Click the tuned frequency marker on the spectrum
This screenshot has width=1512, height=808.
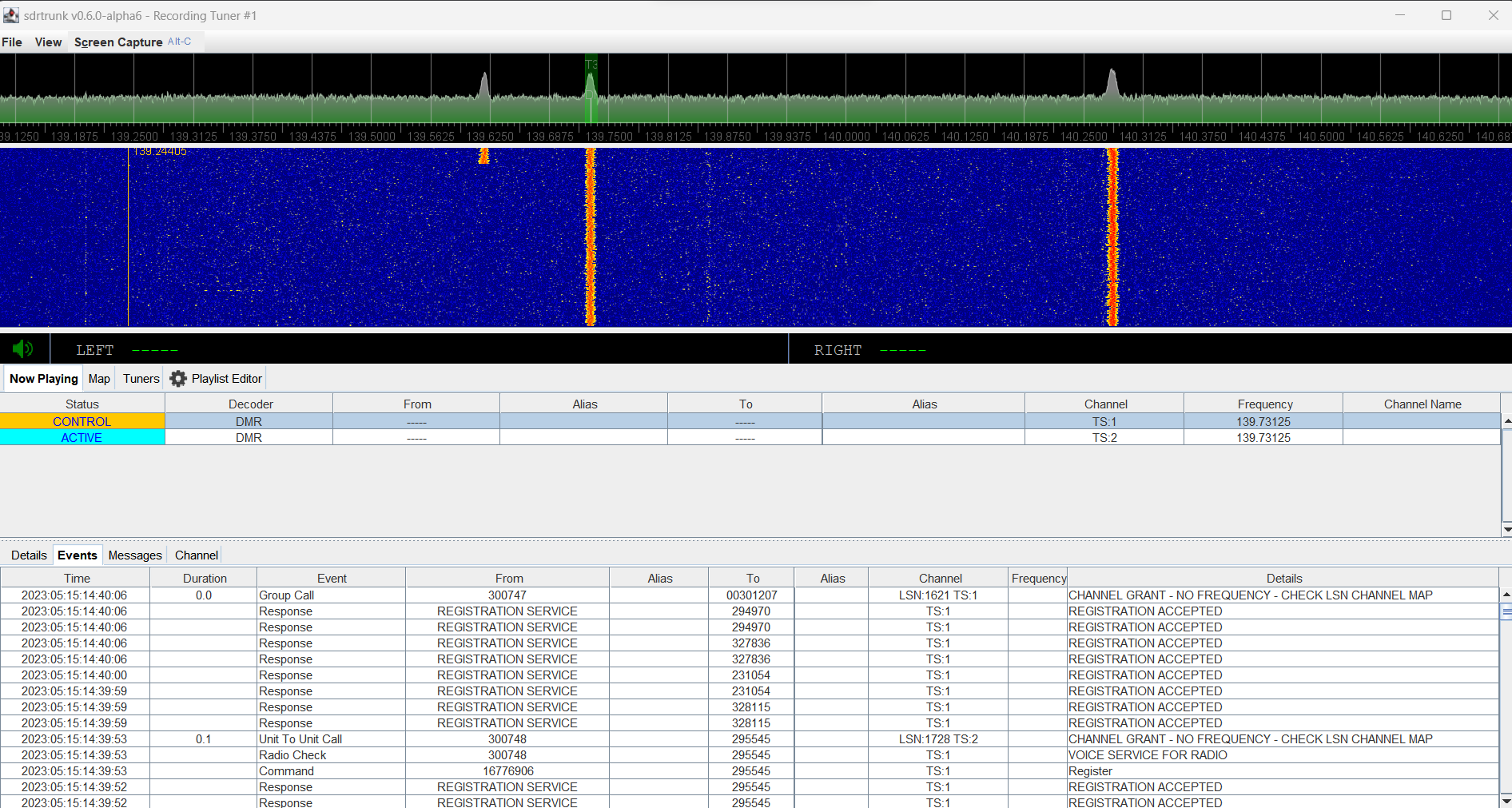click(x=591, y=88)
